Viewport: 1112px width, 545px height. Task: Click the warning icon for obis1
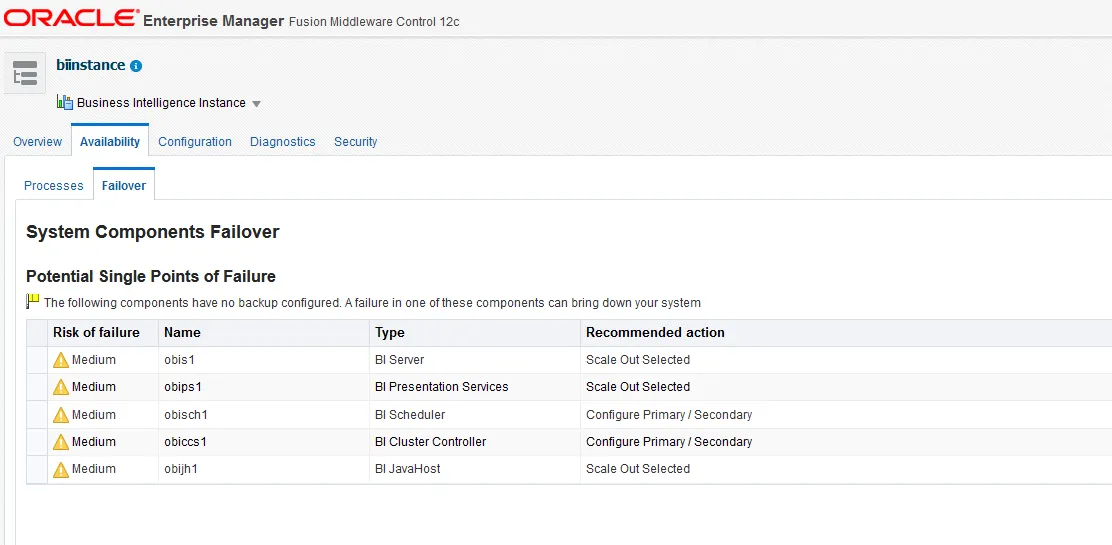pyautogui.click(x=61, y=360)
